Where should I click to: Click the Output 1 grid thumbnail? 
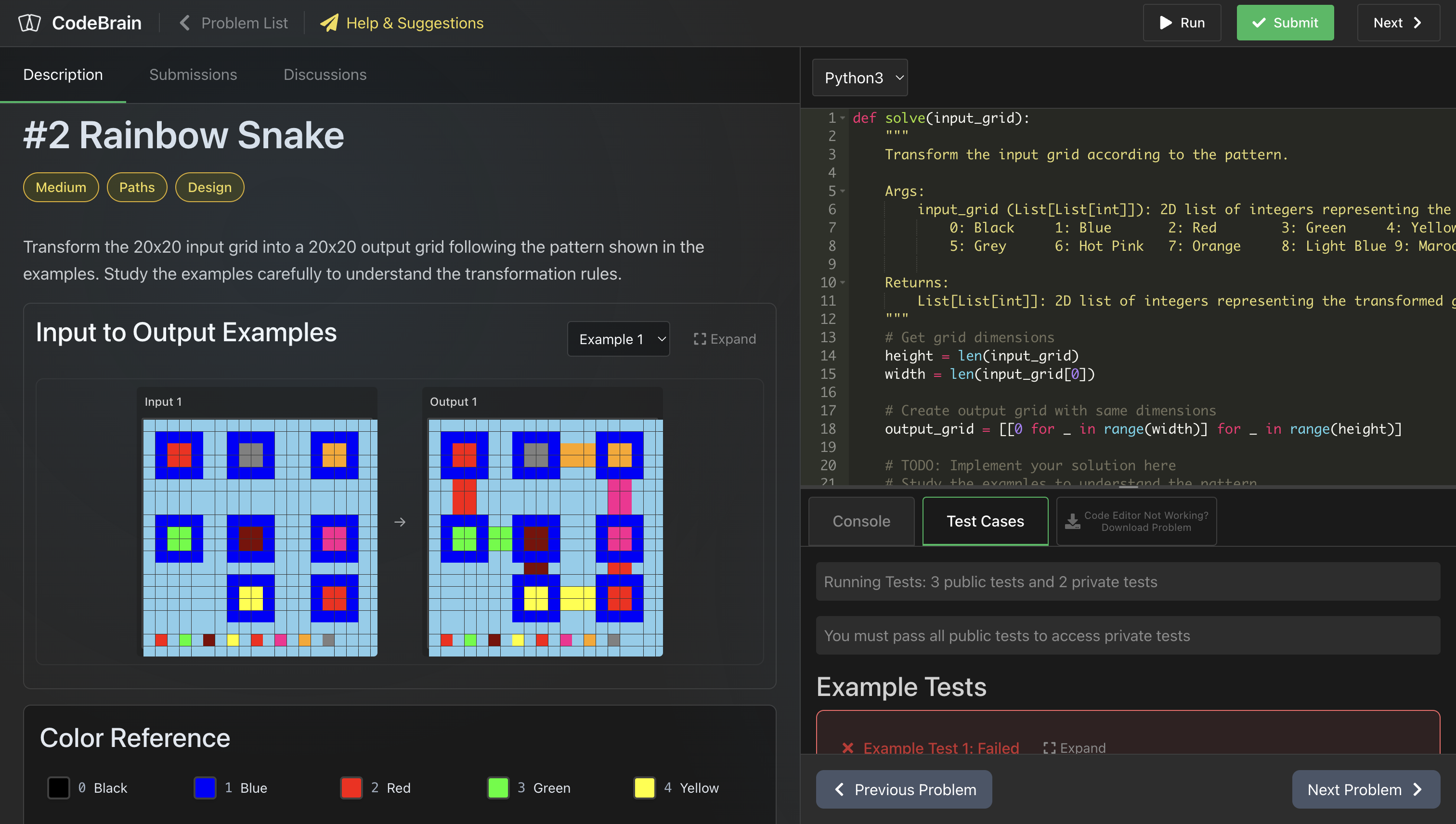[x=545, y=537]
